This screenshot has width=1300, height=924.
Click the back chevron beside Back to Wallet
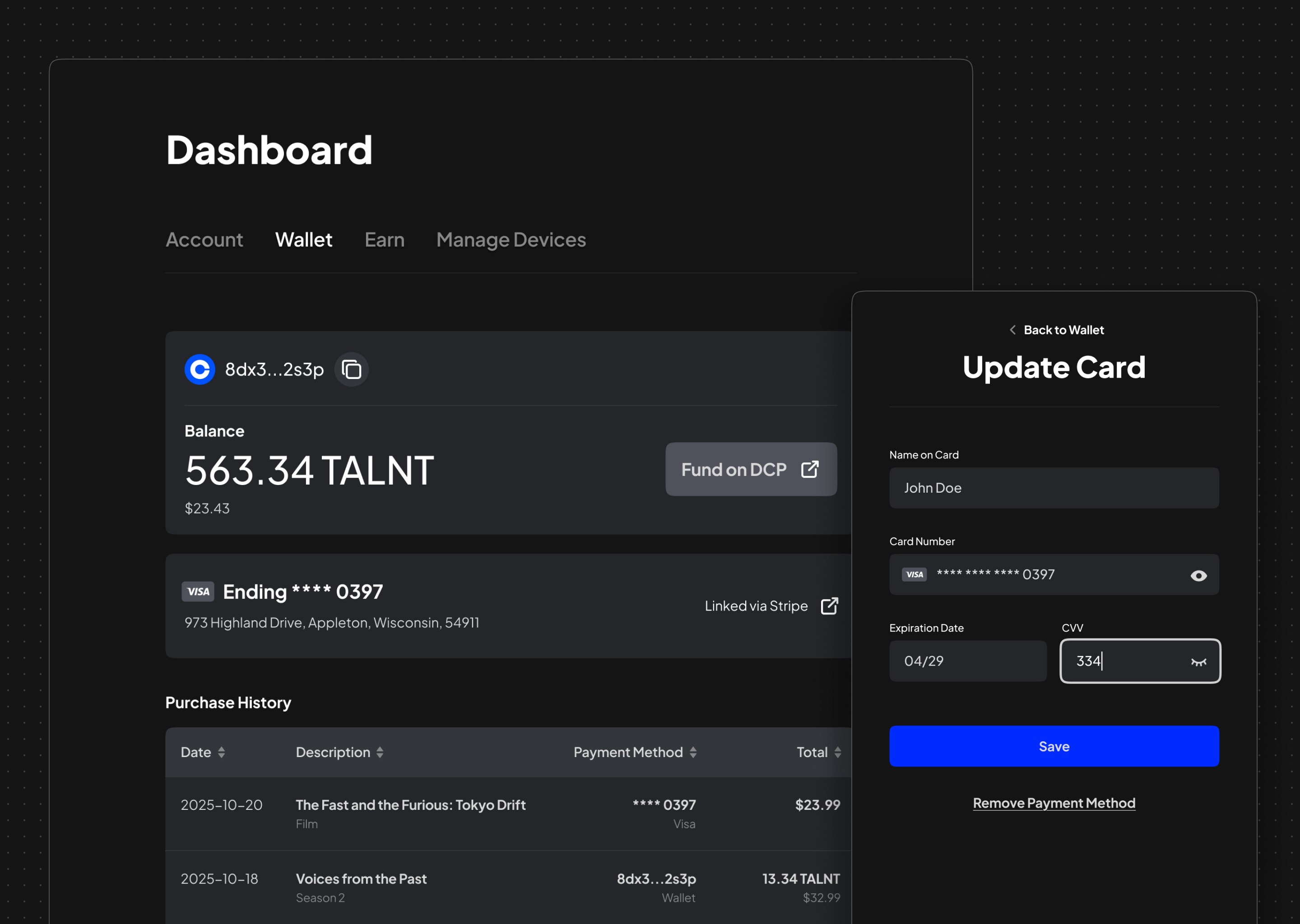point(1012,330)
